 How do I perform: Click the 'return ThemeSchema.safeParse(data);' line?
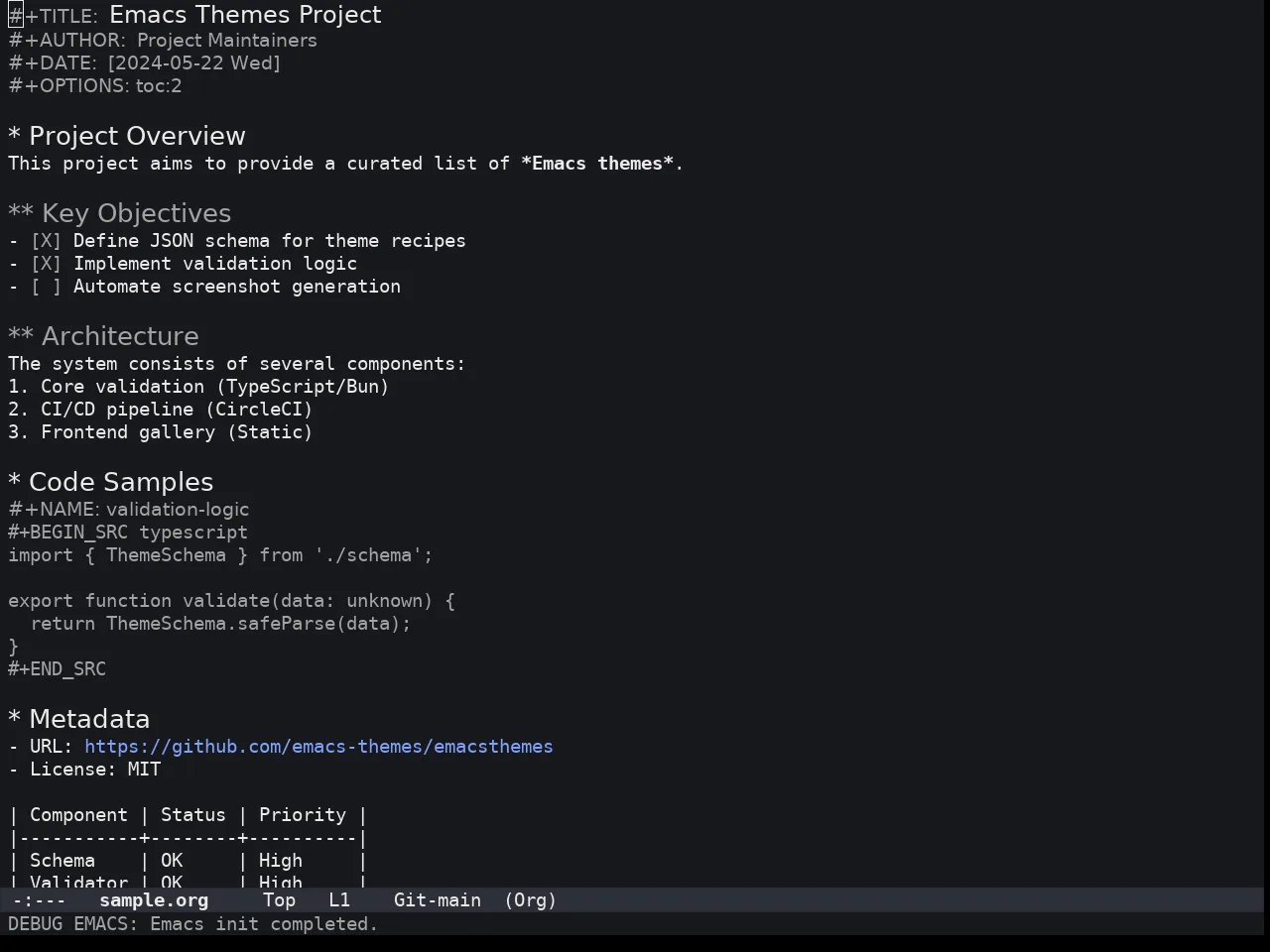click(220, 624)
